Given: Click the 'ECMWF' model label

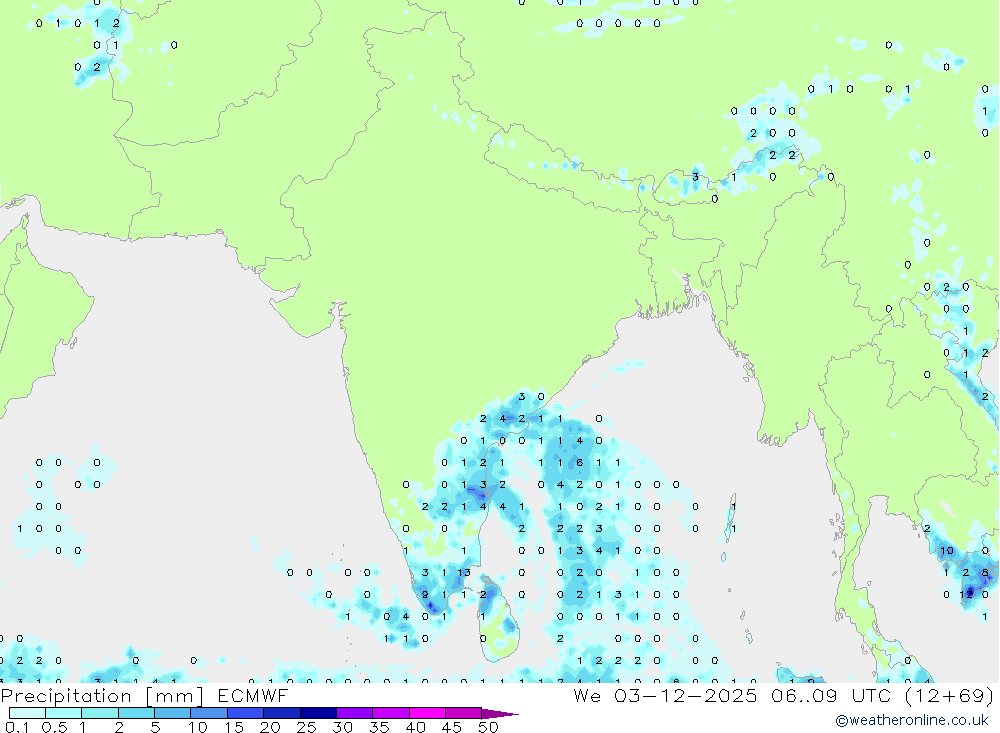Looking at the screenshot, I should click(x=253, y=695).
